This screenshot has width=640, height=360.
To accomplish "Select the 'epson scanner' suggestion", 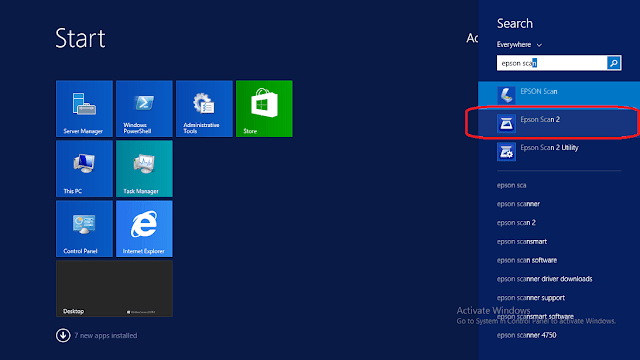I will tap(518, 204).
